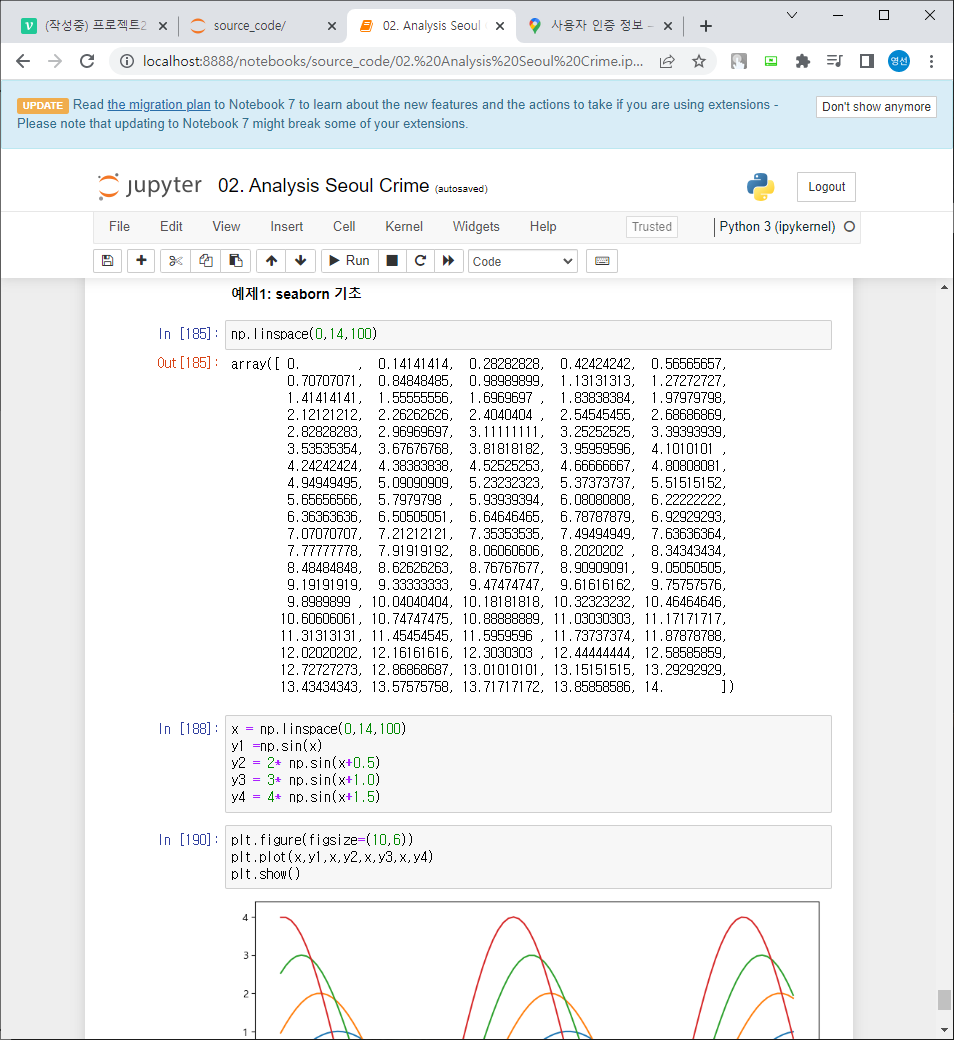Insert cell below with plus icon
Image resolution: width=954 pixels, height=1040 pixels.
click(x=141, y=261)
